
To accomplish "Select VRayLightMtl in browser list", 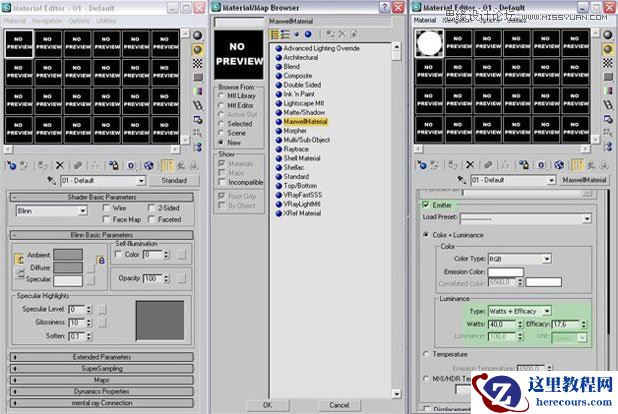I will pyautogui.click(x=302, y=204).
